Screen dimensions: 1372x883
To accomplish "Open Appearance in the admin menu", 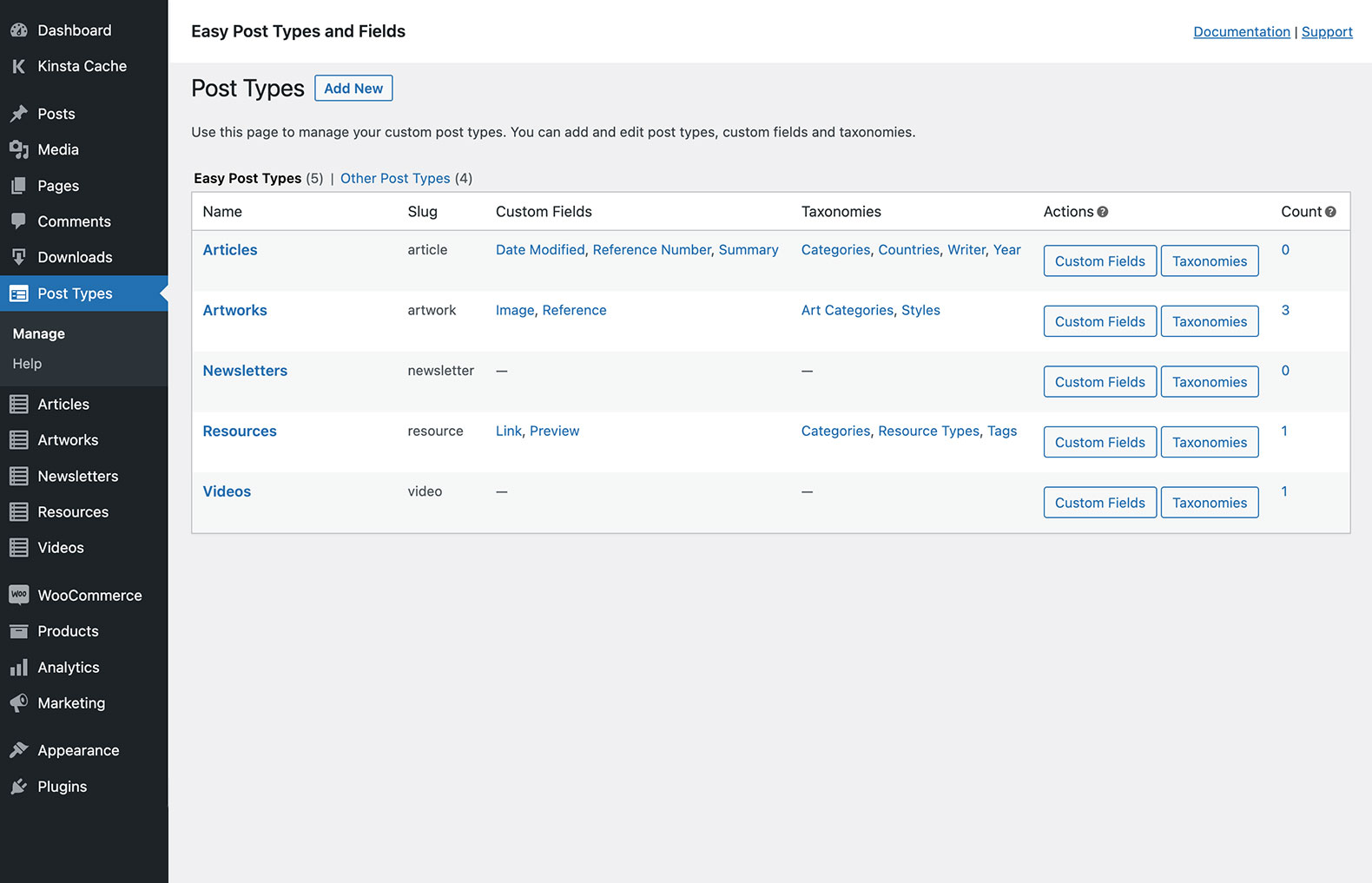I will coord(78,750).
